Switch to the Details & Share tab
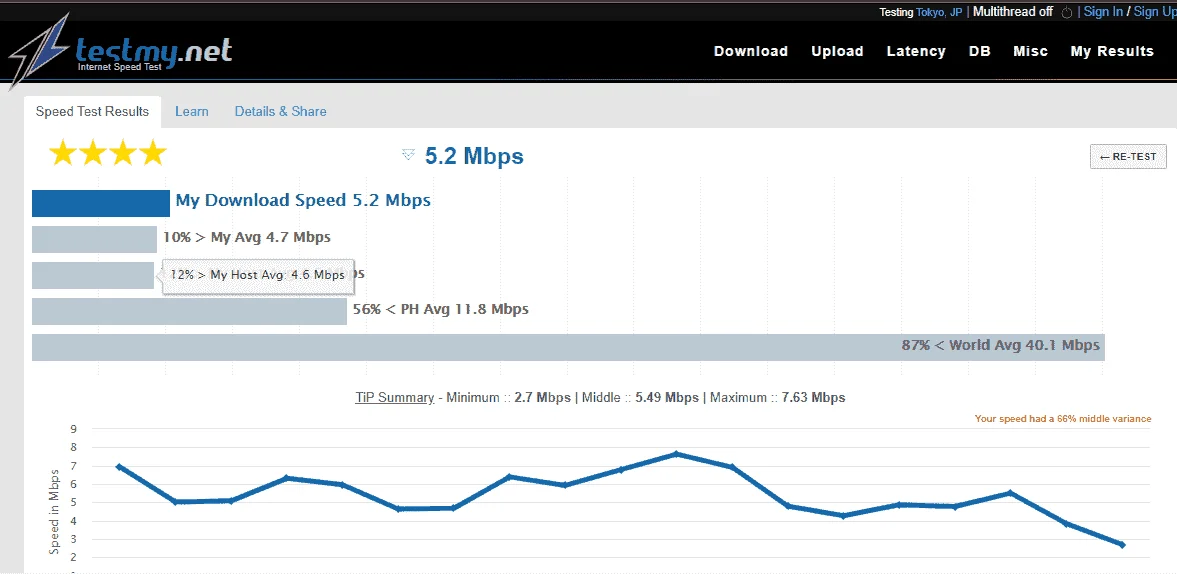The image size is (1177, 574). pyautogui.click(x=281, y=111)
